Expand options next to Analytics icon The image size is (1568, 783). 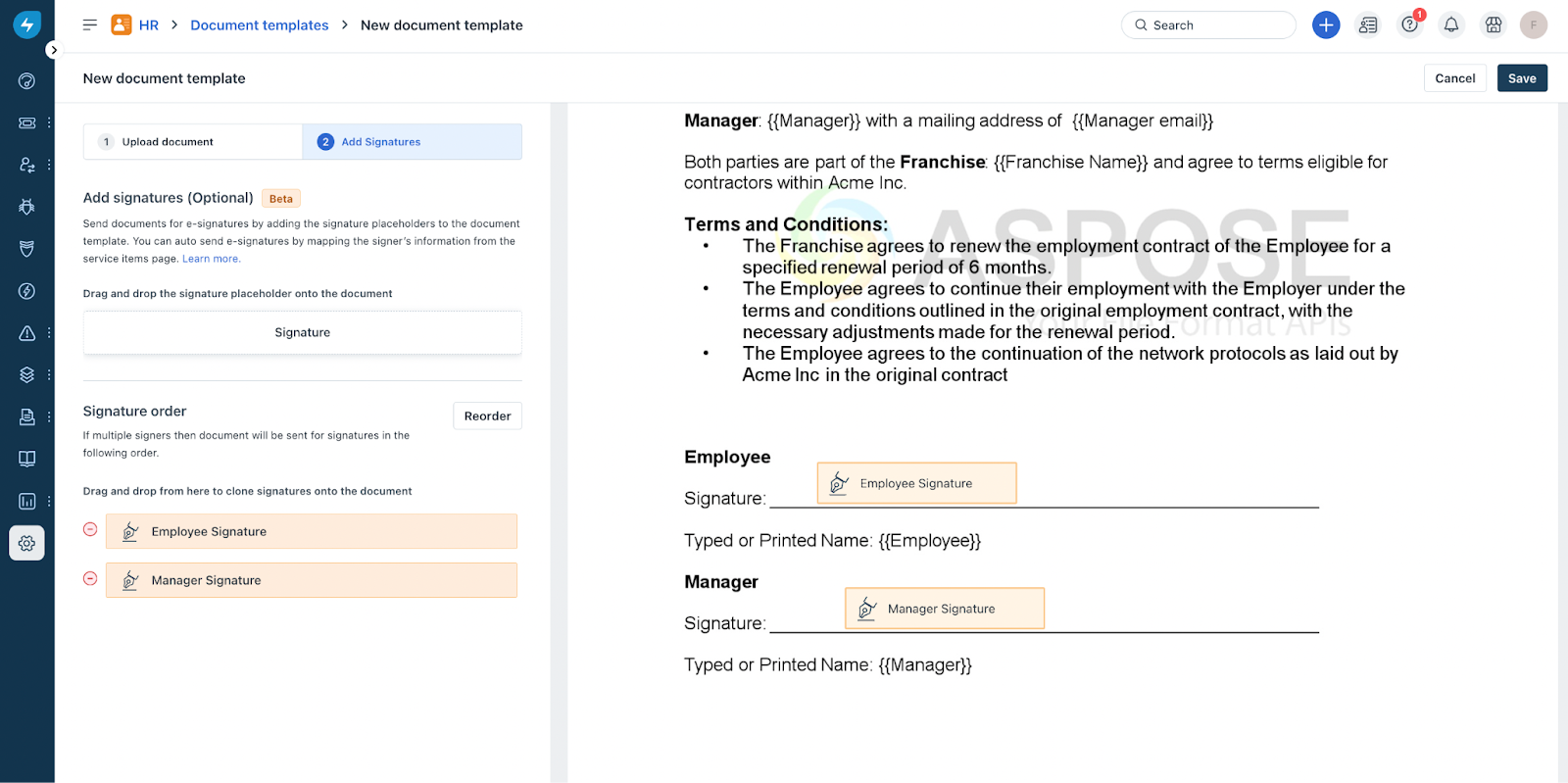point(49,501)
